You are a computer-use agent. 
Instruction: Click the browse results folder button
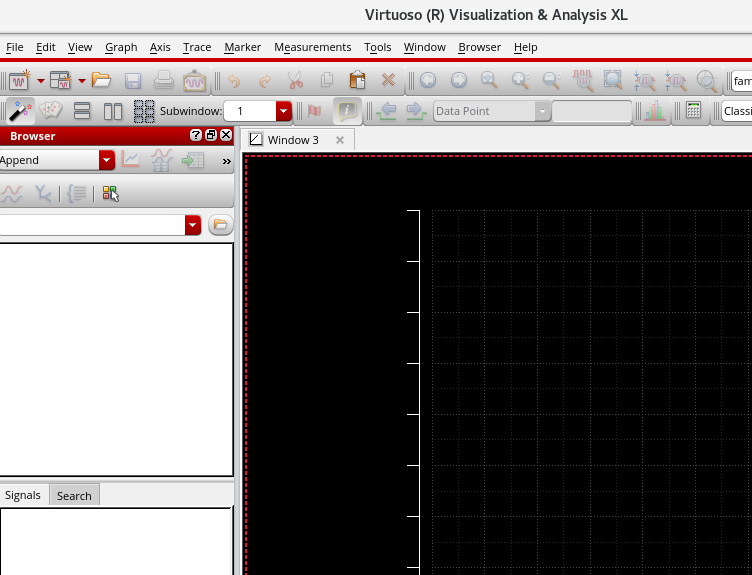point(219,225)
